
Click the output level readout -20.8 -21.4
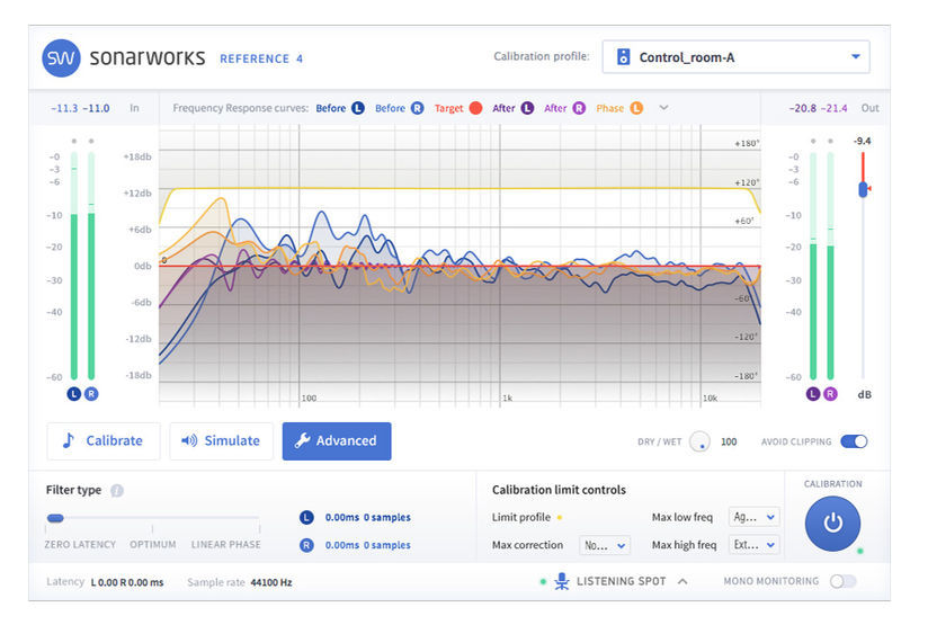click(818, 108)
